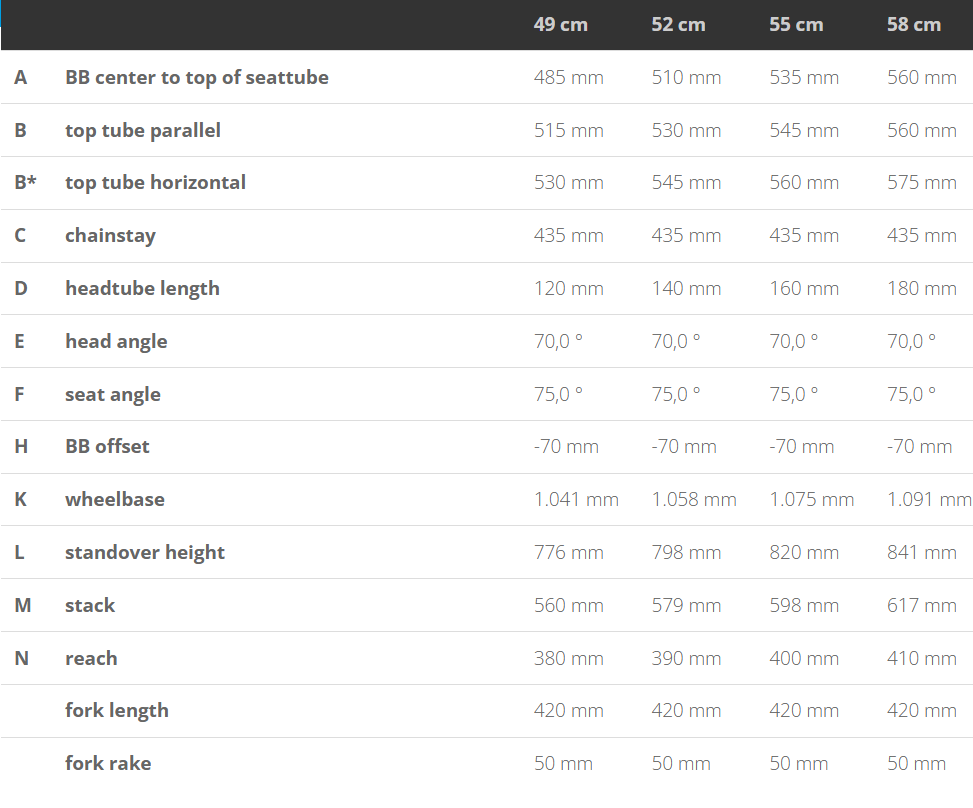Click the 49 cm column header
This screenshot has width=973, height=808.
point(560,24)
